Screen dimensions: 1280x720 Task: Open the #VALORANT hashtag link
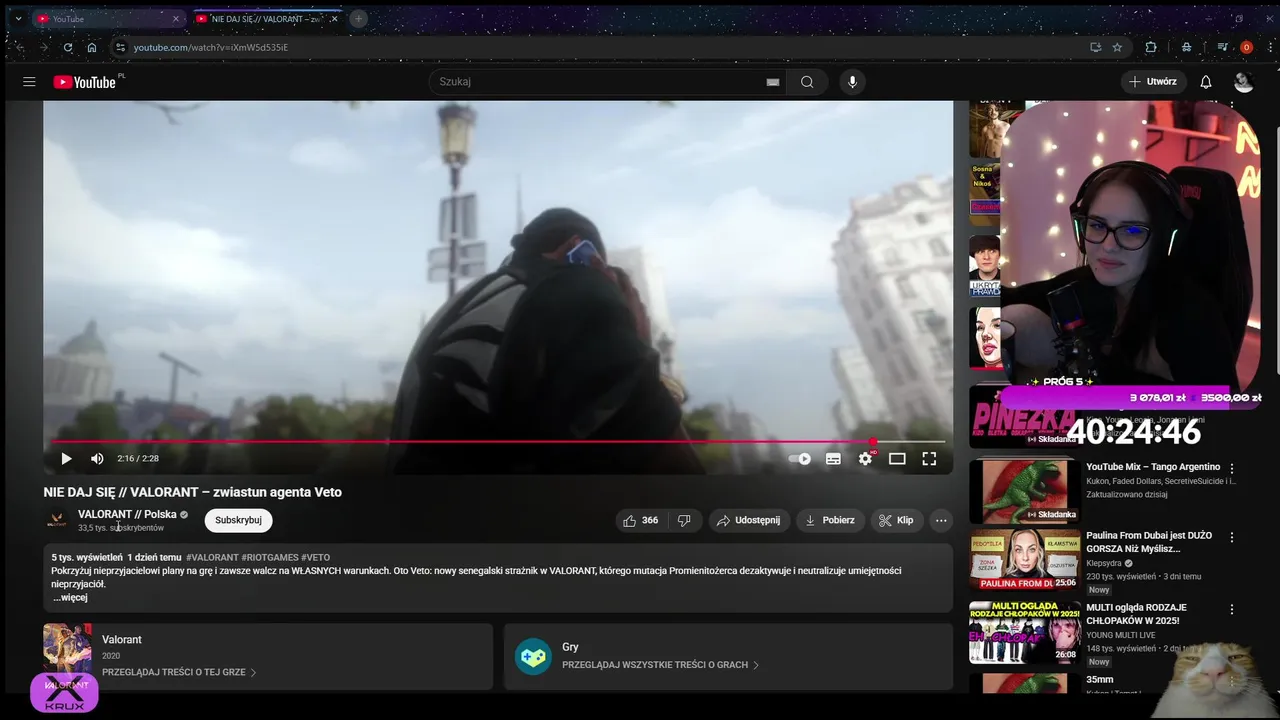click(212, 558)
